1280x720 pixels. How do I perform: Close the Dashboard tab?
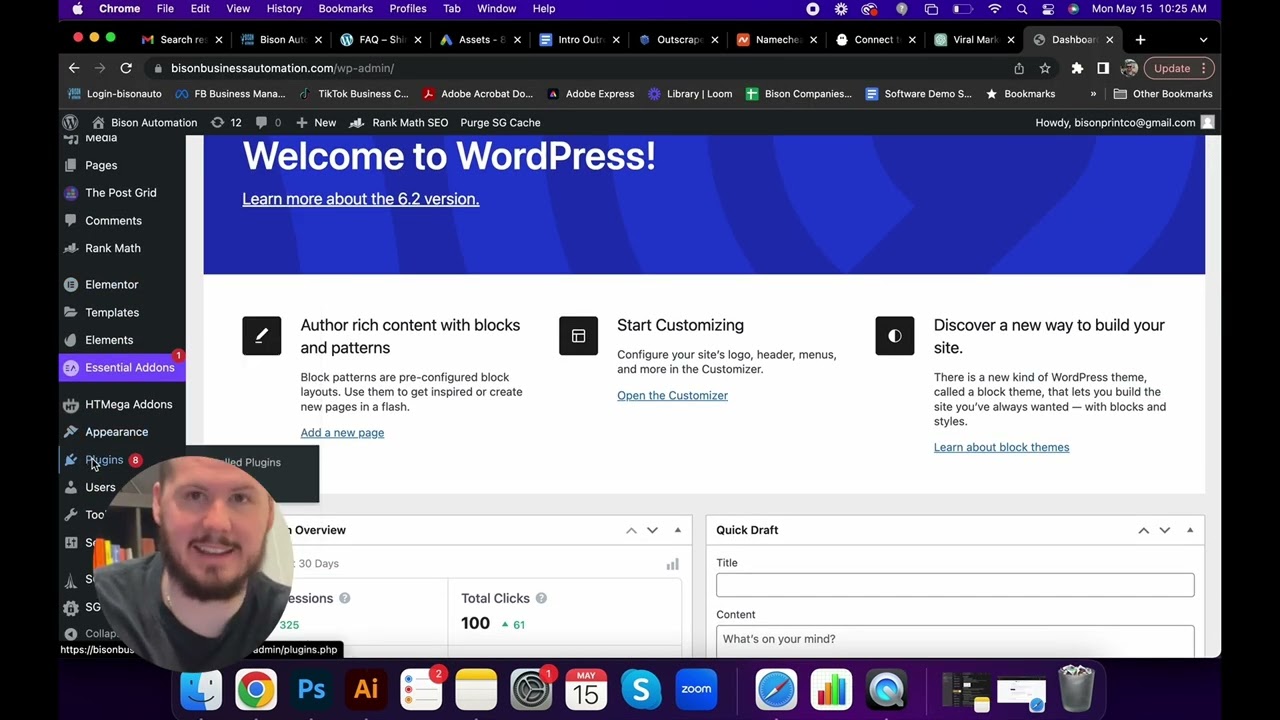tap(1109, 40)
